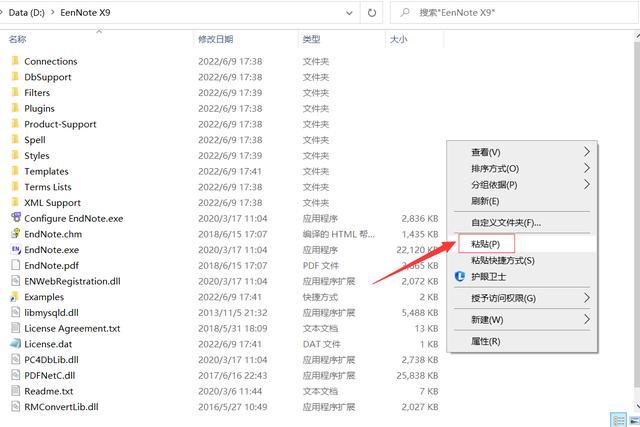This screenshot has width=640, height=427.
Task: Switch to details view icon in status bar
Action: coord(618,420)
